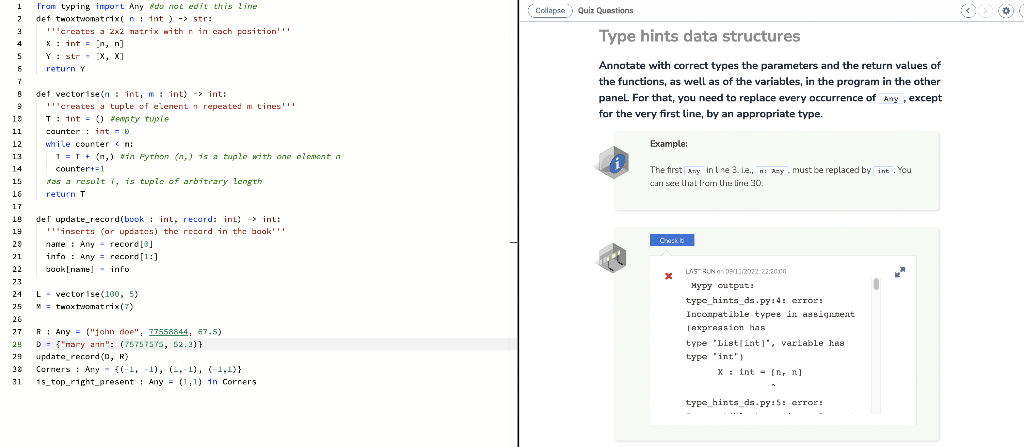Click the 'Type hints data structures' heading
The width and height of the screenshot is (1024, 447).
[699, 36]
